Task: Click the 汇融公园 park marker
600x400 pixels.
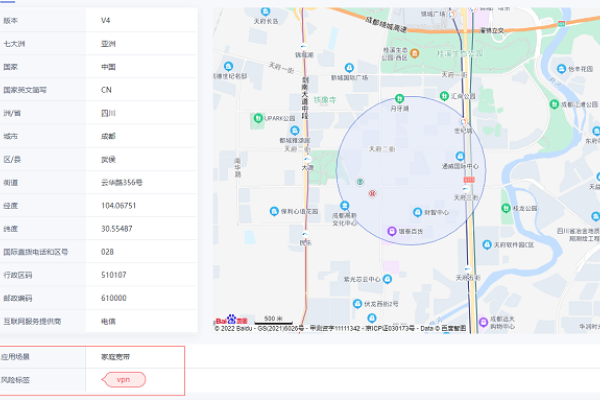Action: (444, 96)
